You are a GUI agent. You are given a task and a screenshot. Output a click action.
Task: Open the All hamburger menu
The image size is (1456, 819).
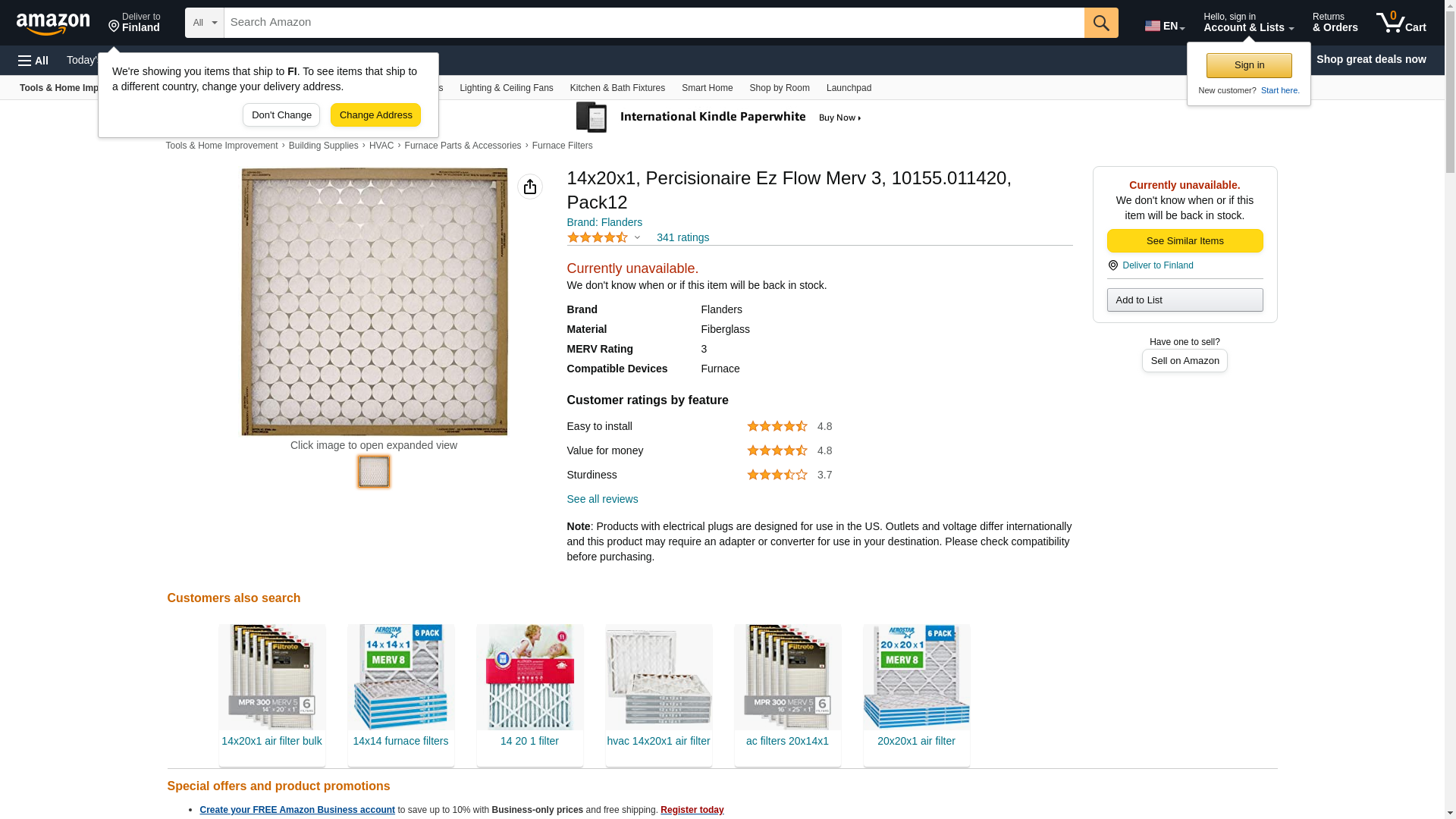pos(33,60)
